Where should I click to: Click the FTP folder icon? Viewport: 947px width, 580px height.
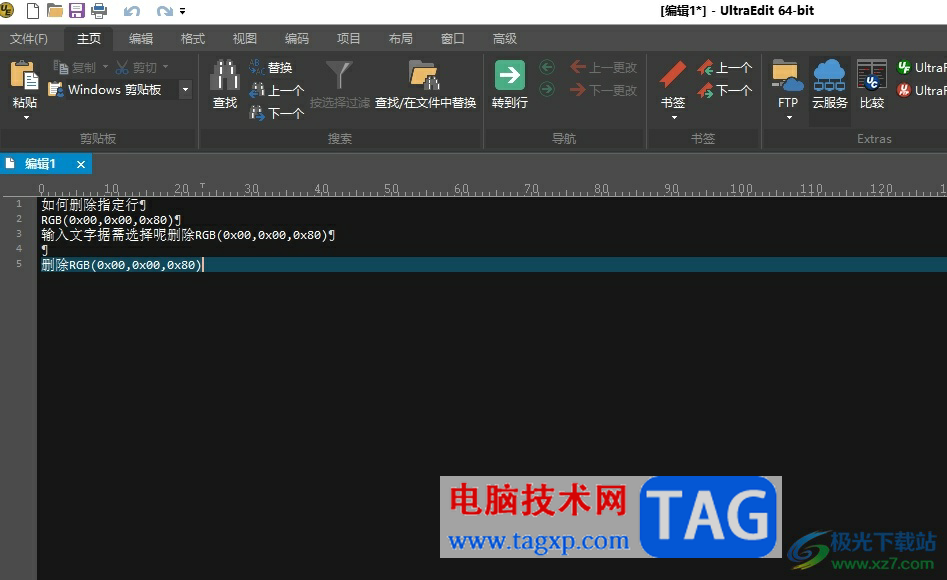(788, 76)
